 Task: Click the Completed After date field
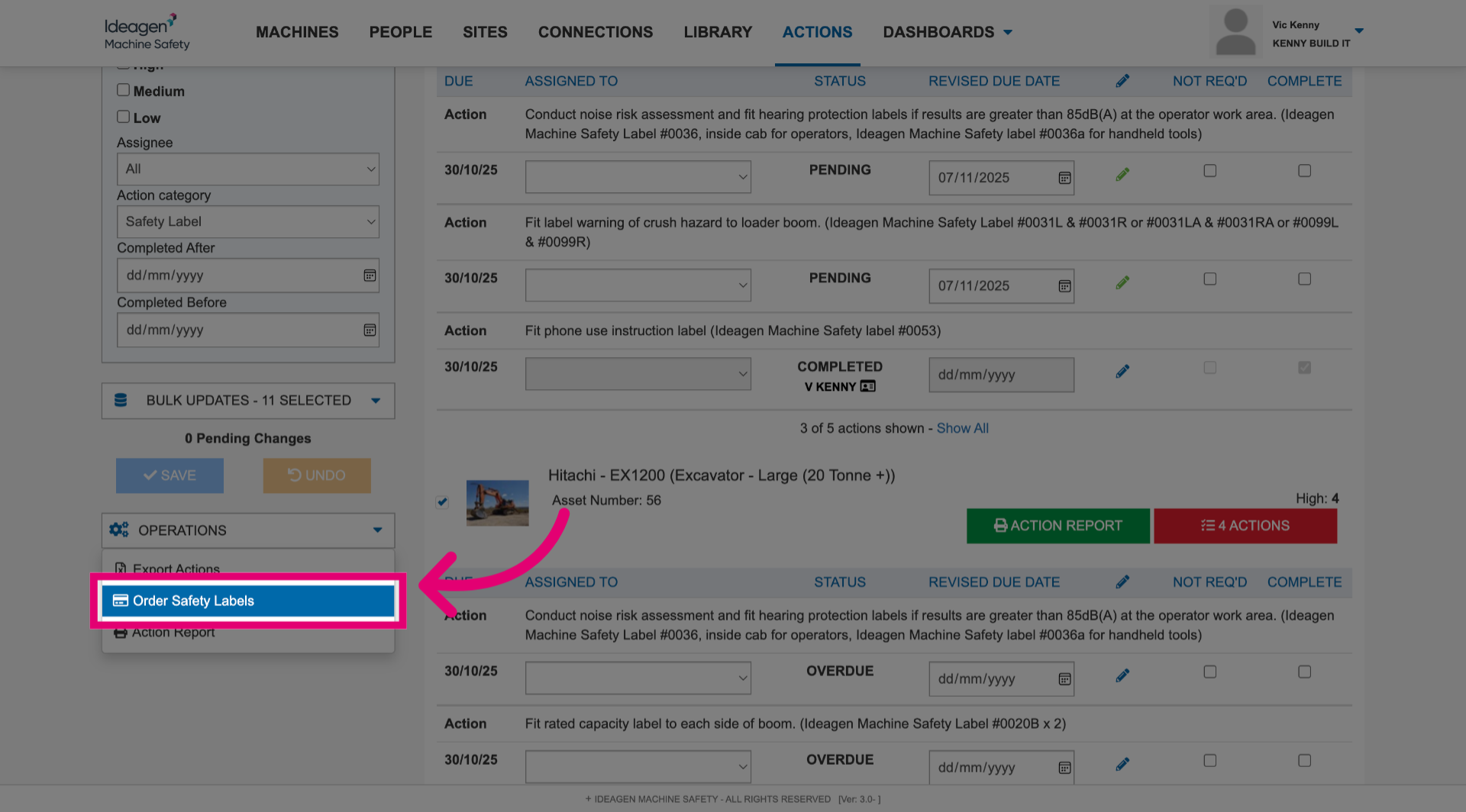click(x=248, y=275)
